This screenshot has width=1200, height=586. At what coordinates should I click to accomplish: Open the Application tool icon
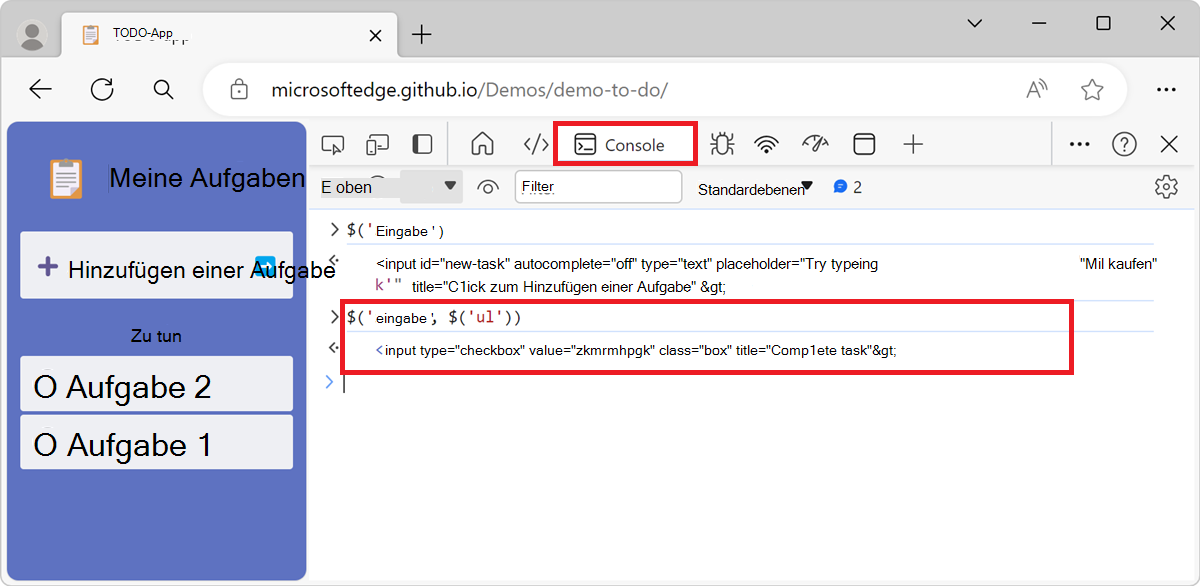(864, 145)
